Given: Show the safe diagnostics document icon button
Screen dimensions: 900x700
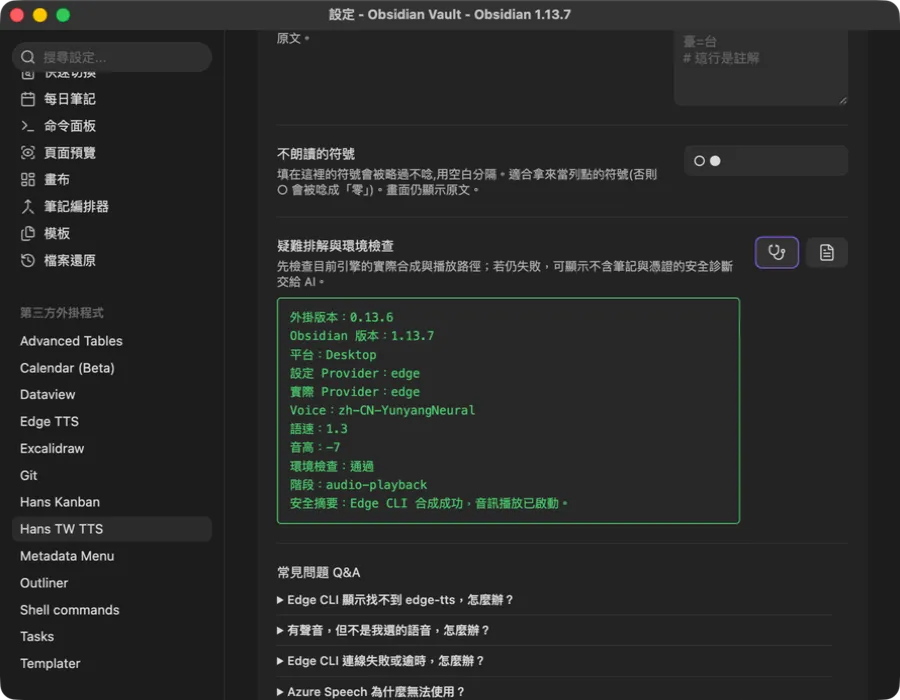Looking at the screenshot, I should tap(827, 252).
